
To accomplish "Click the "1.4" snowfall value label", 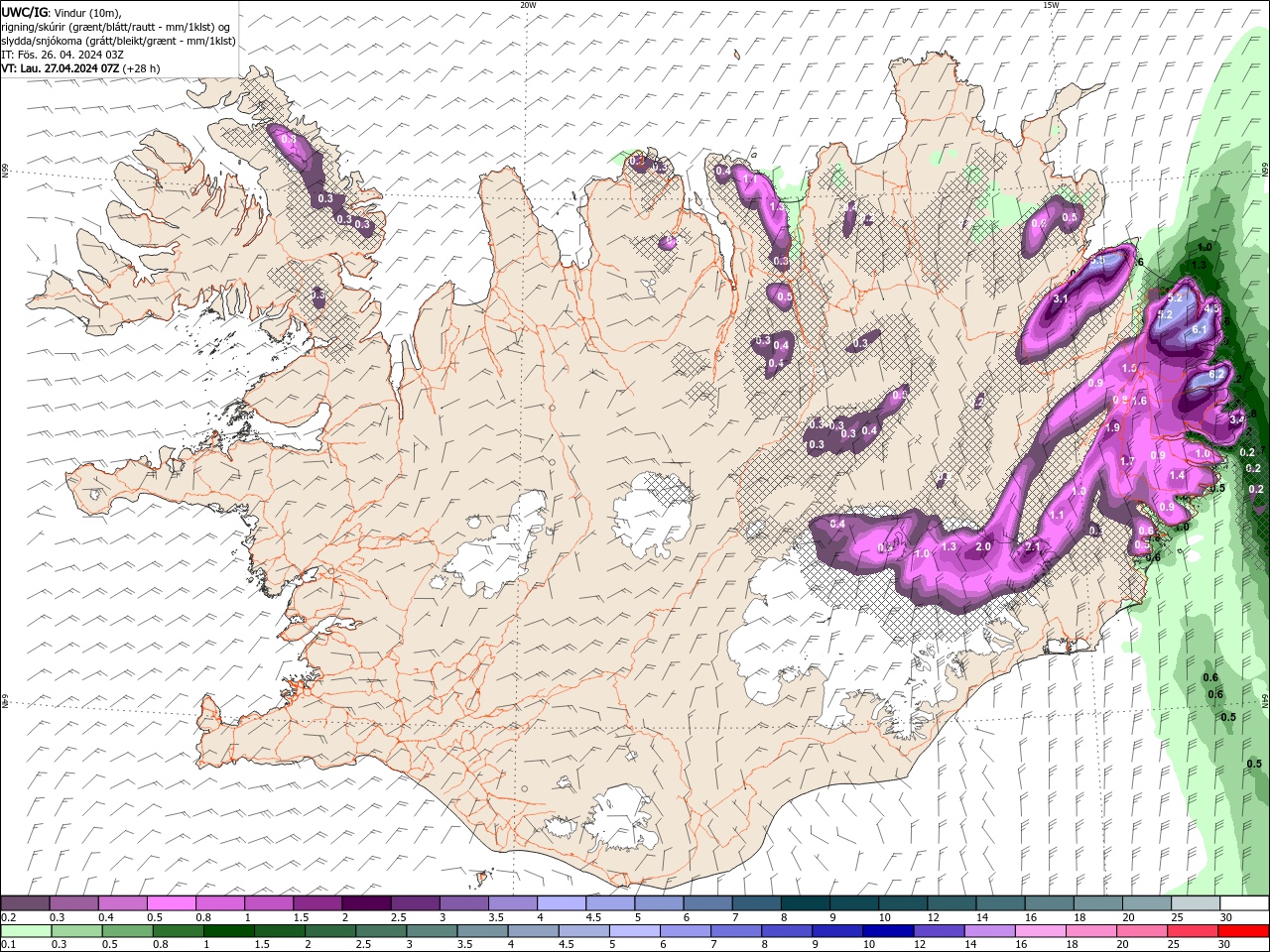I will pos(1177,476).
